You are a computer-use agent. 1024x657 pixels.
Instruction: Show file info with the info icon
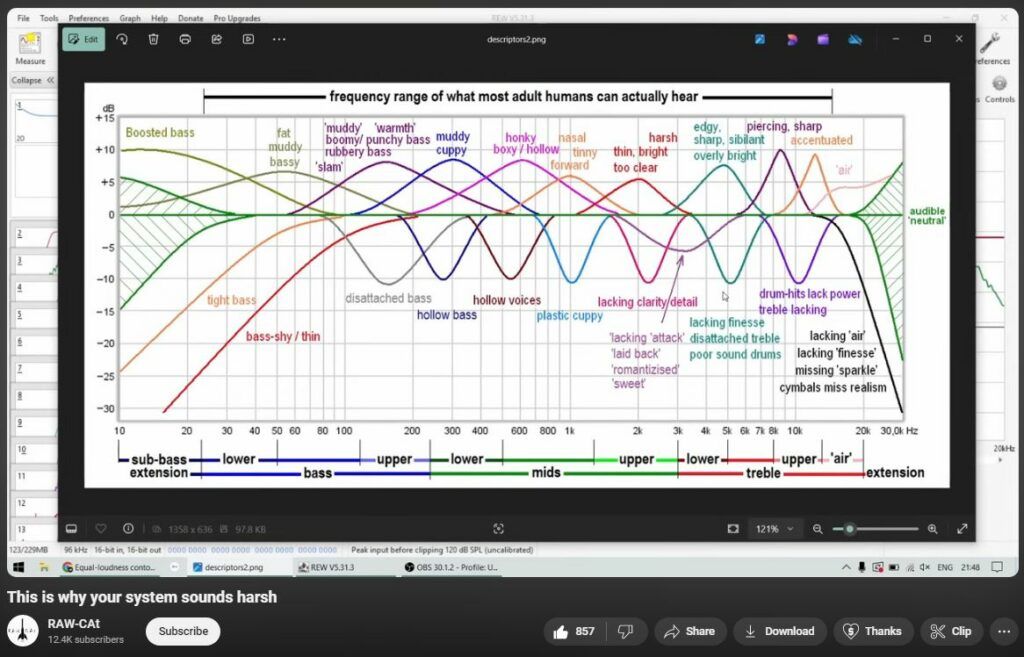(128, 528)
